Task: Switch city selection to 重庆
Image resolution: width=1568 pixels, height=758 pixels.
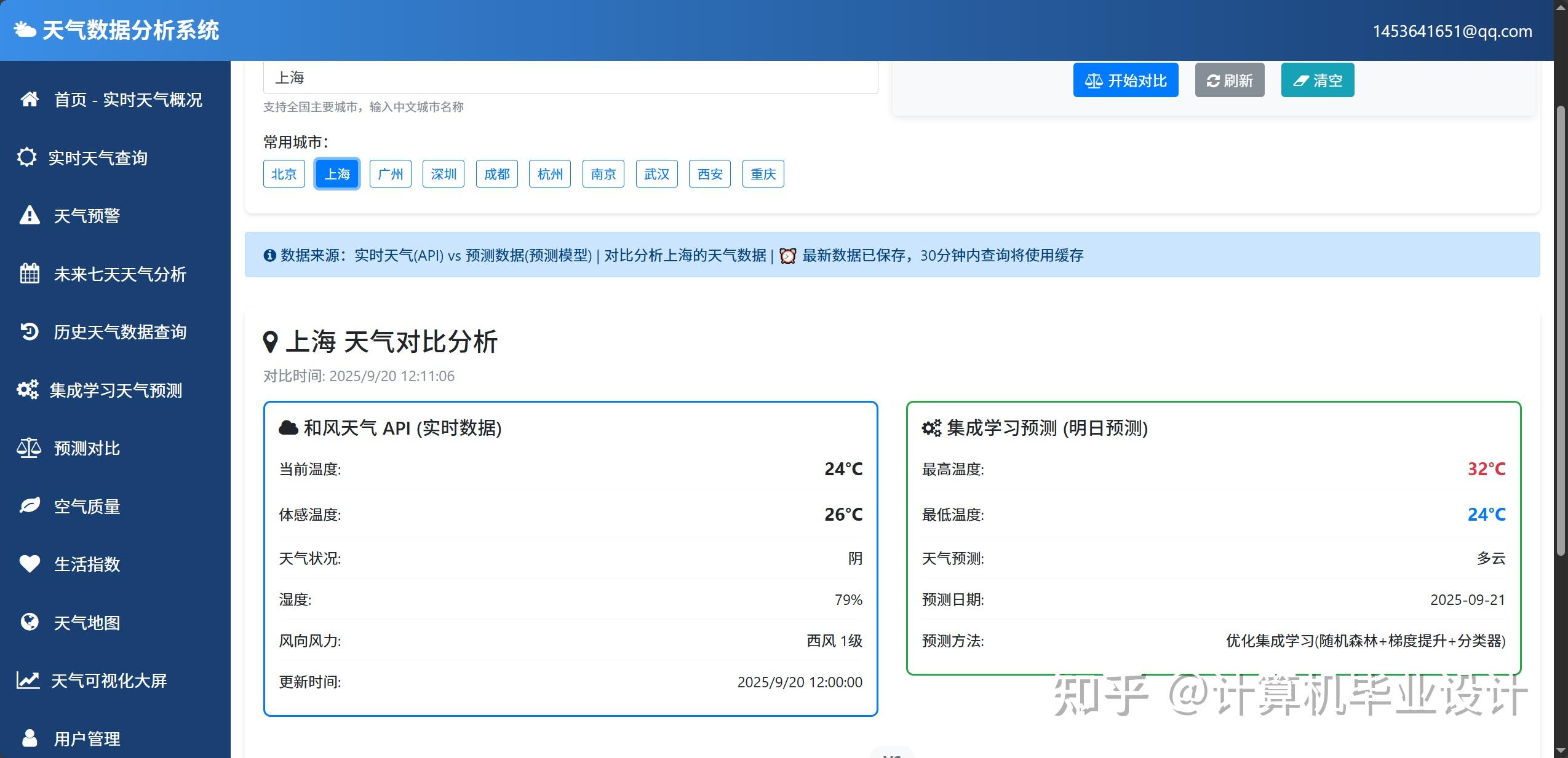Action: tap(762, 173)
